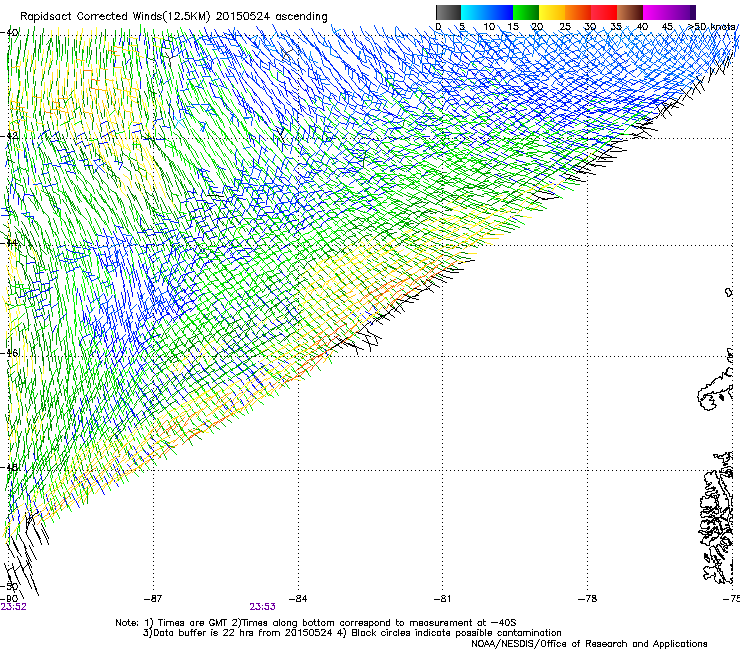Screen dimensions: 740x650
Task: Click the -78 longitude axis label
Action: click(x=587, y=599)
